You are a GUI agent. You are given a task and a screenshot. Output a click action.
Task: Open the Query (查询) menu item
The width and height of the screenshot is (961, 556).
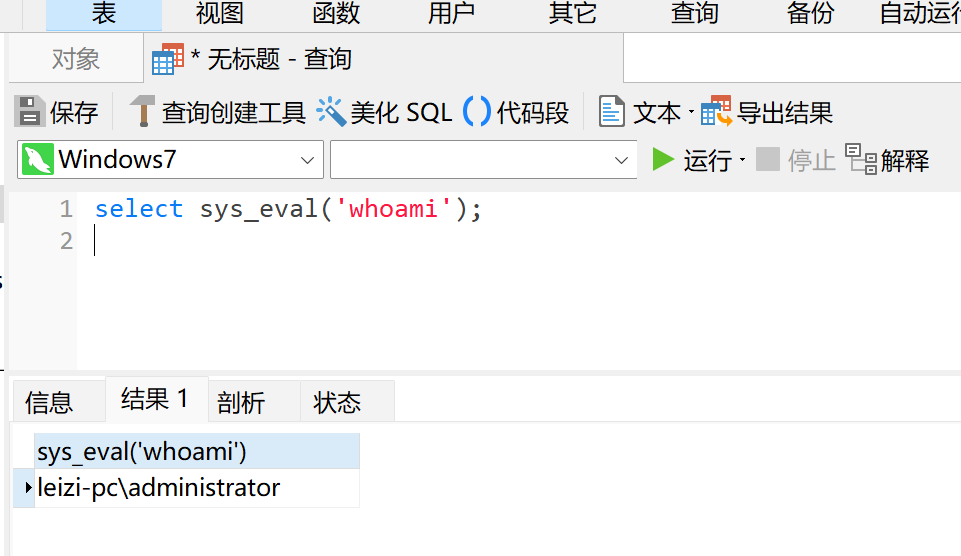[694, 13]
